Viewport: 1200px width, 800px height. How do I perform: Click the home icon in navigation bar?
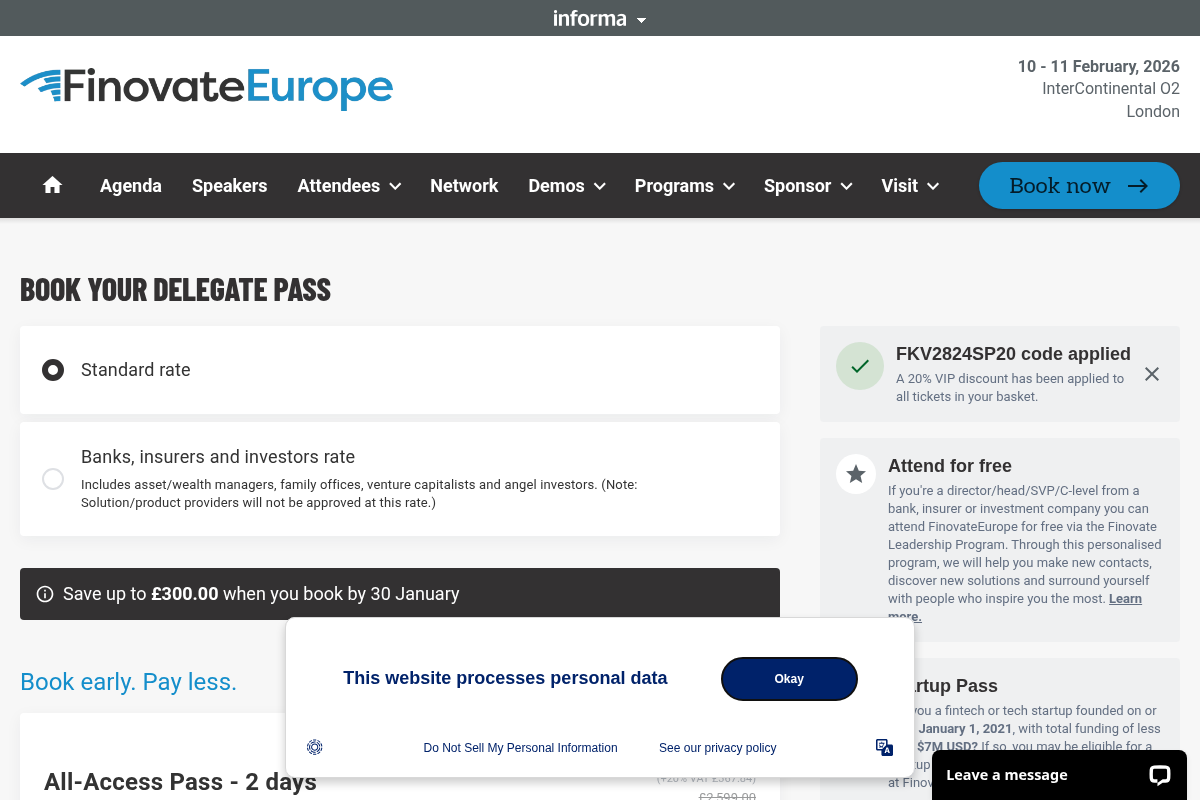click(53, 185)
